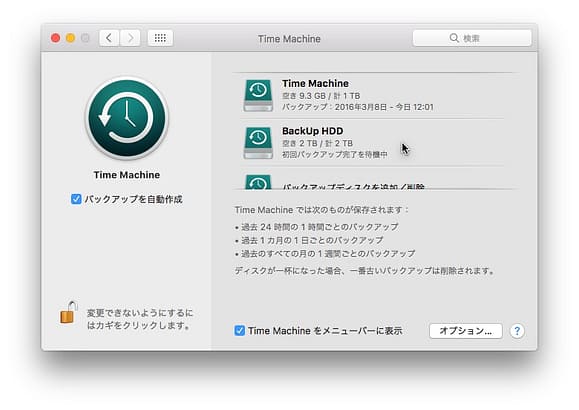Toggle Time Machine をメニューバーに表示 checkbox
Screen dimensions: 579x410
239,331
